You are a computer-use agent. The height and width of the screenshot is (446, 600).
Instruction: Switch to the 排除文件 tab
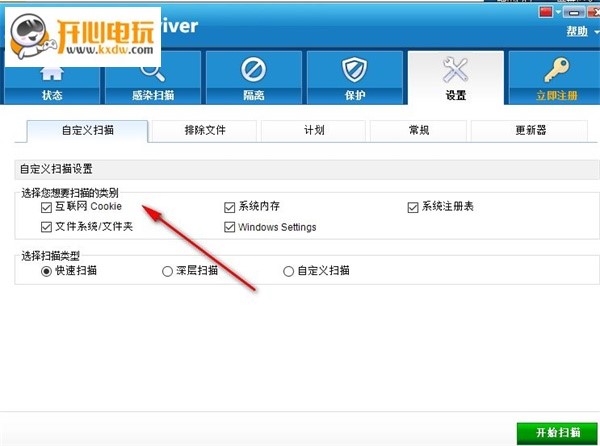pyautogui.click(x=205, y=131)
